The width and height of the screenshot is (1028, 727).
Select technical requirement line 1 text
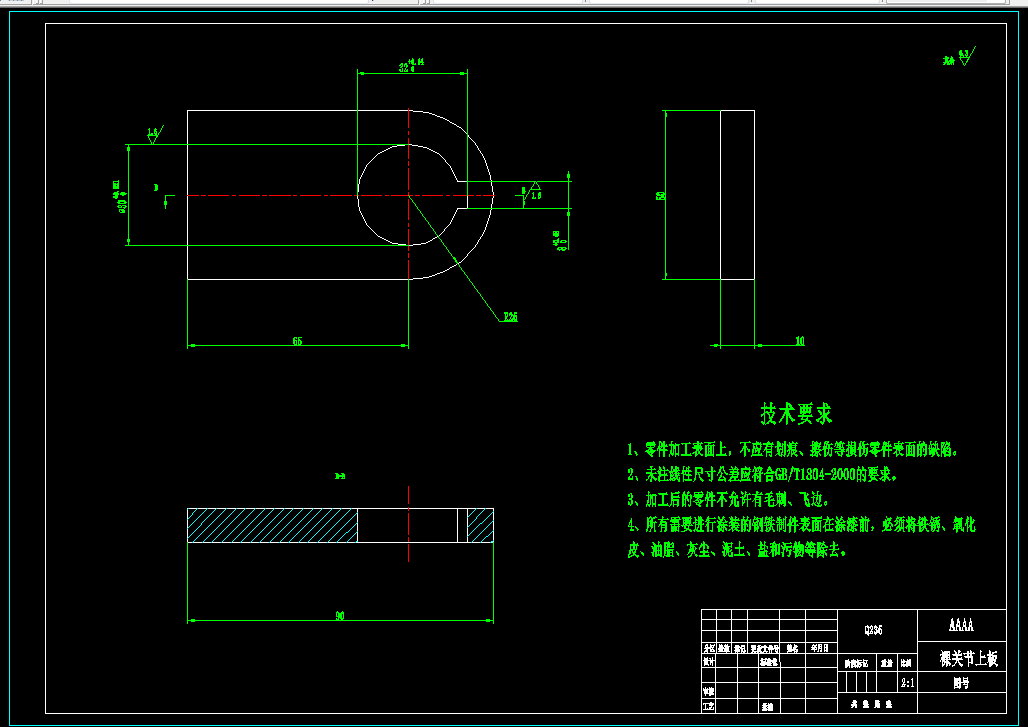(x=793, y=450)
